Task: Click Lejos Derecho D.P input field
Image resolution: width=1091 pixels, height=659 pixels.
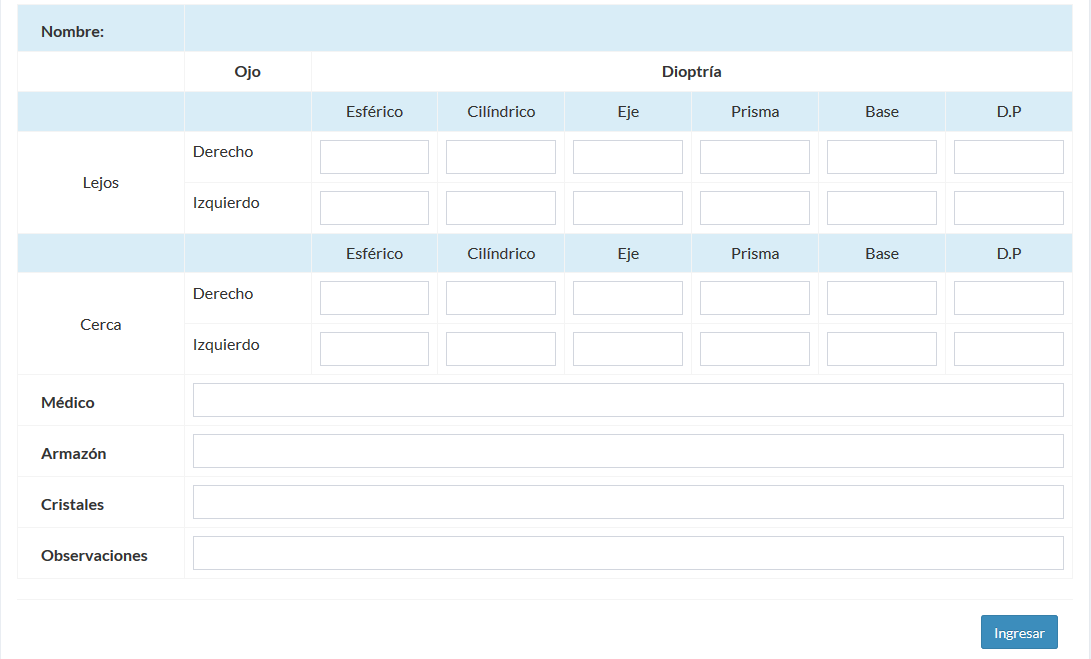Action: [x=1009, y=157]
